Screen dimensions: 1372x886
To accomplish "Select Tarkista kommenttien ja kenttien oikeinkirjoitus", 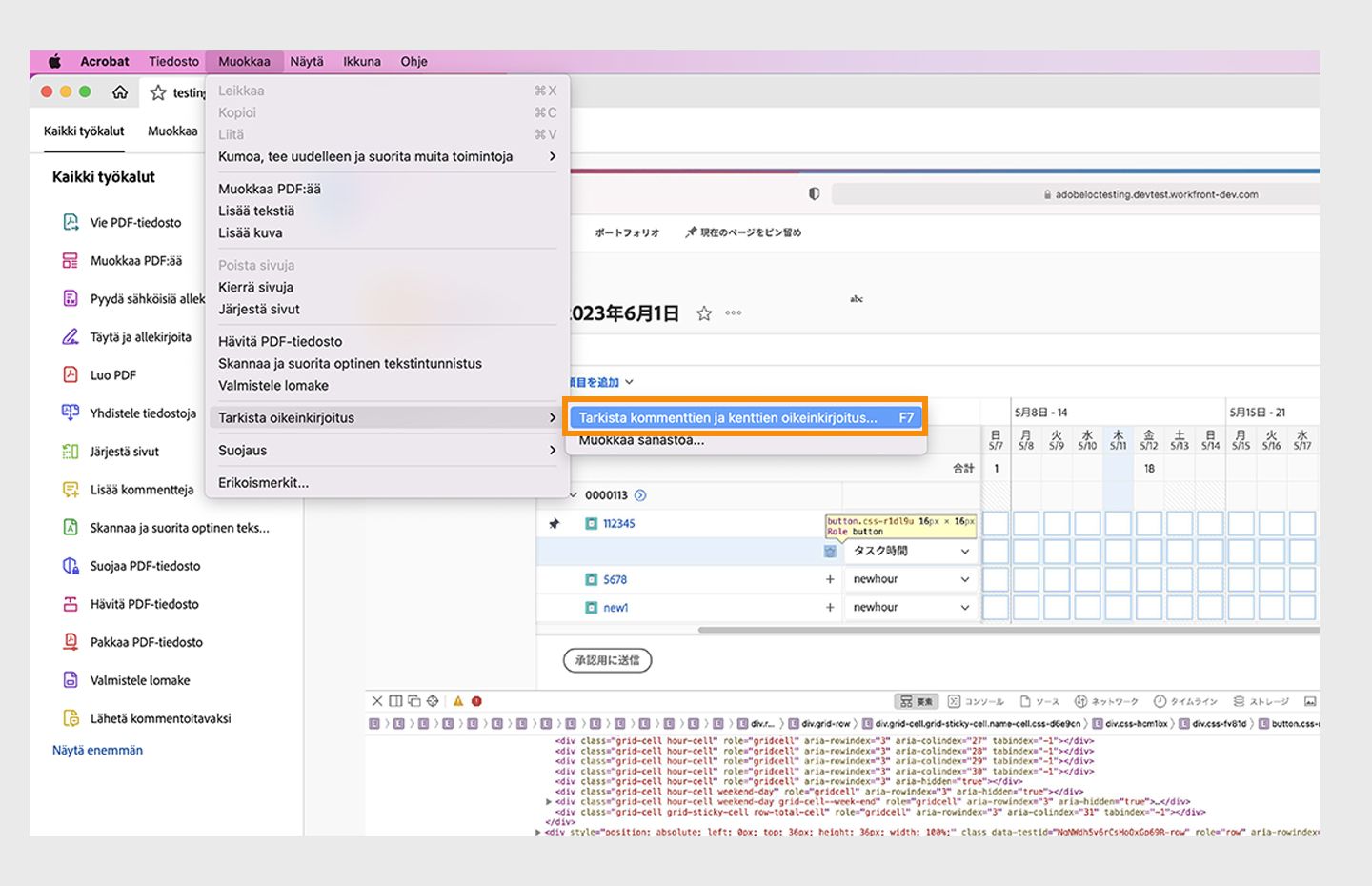I will [x=746, y=417].
